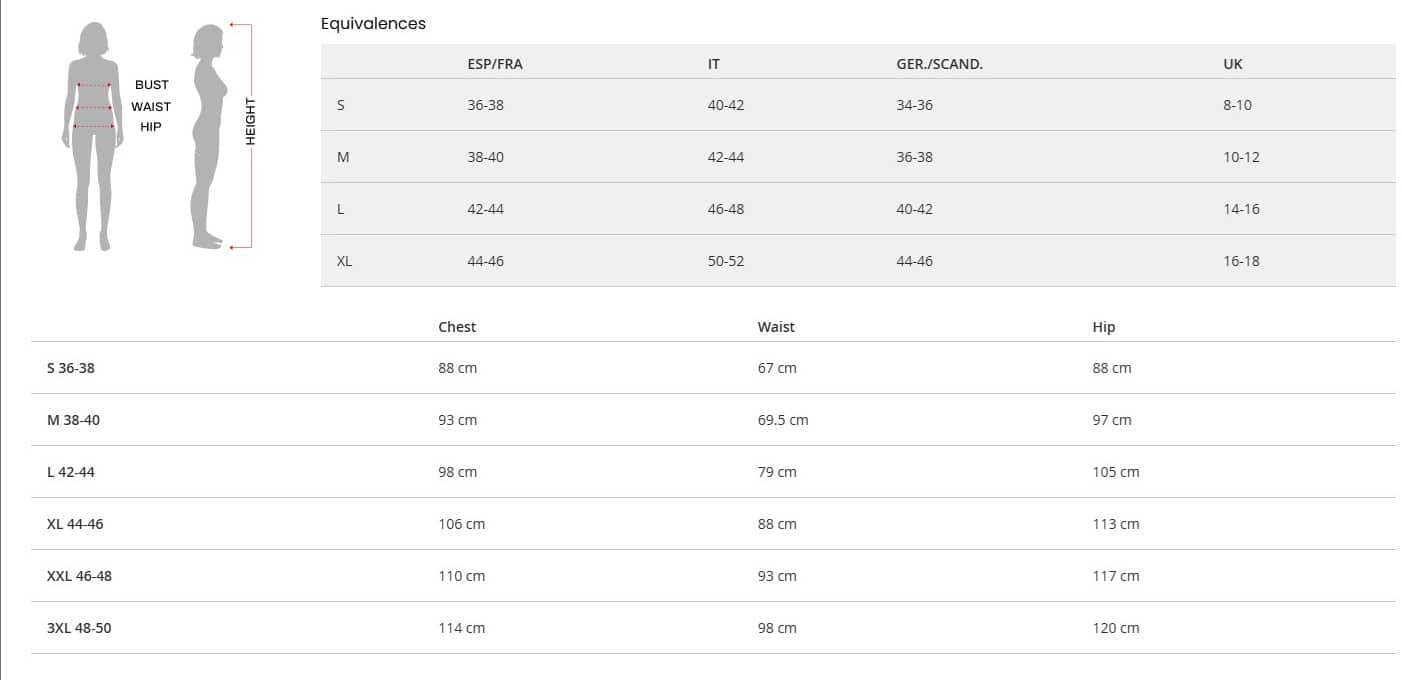Click the WAIST label beside the figure
1402x680 pixels.
(x=151, y=106)
